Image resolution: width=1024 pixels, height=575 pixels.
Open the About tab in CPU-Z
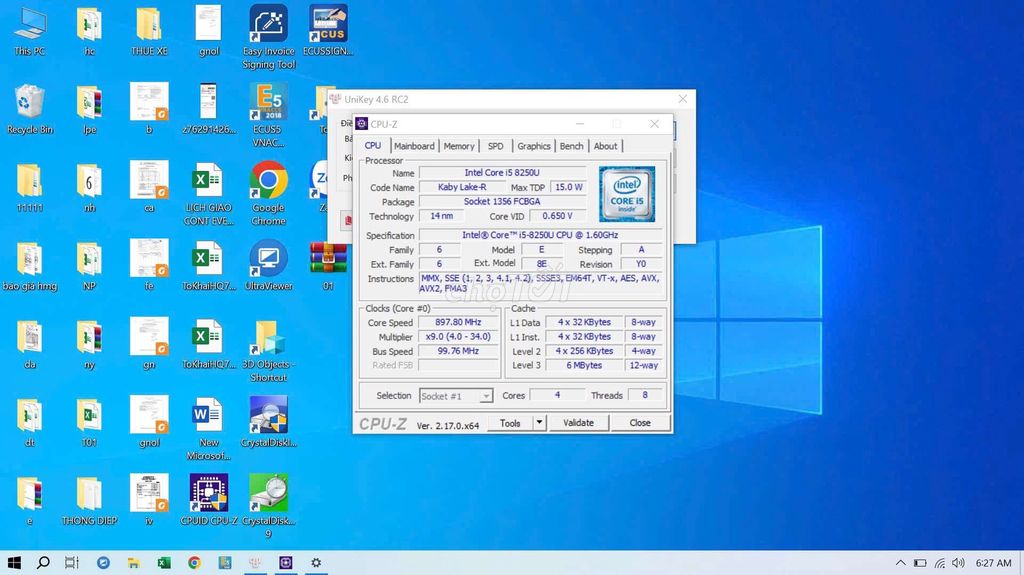[605, 146]
